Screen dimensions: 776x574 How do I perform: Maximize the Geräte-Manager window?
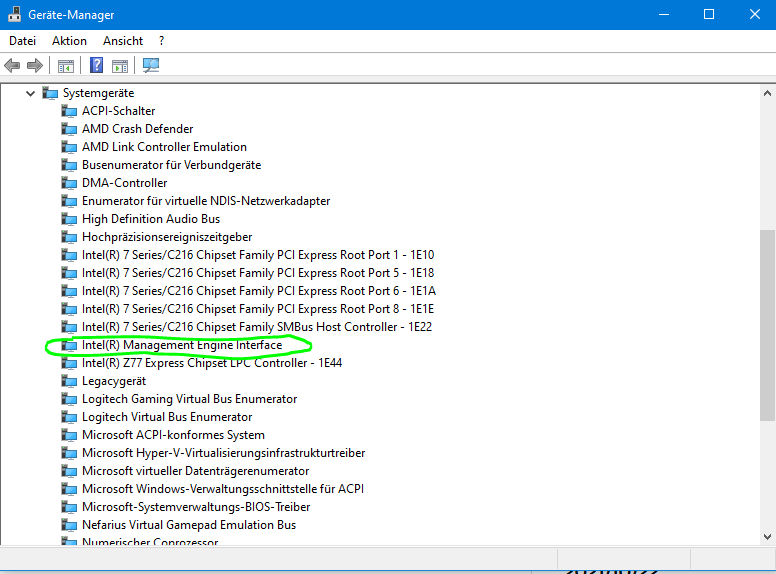click(709, 14)
